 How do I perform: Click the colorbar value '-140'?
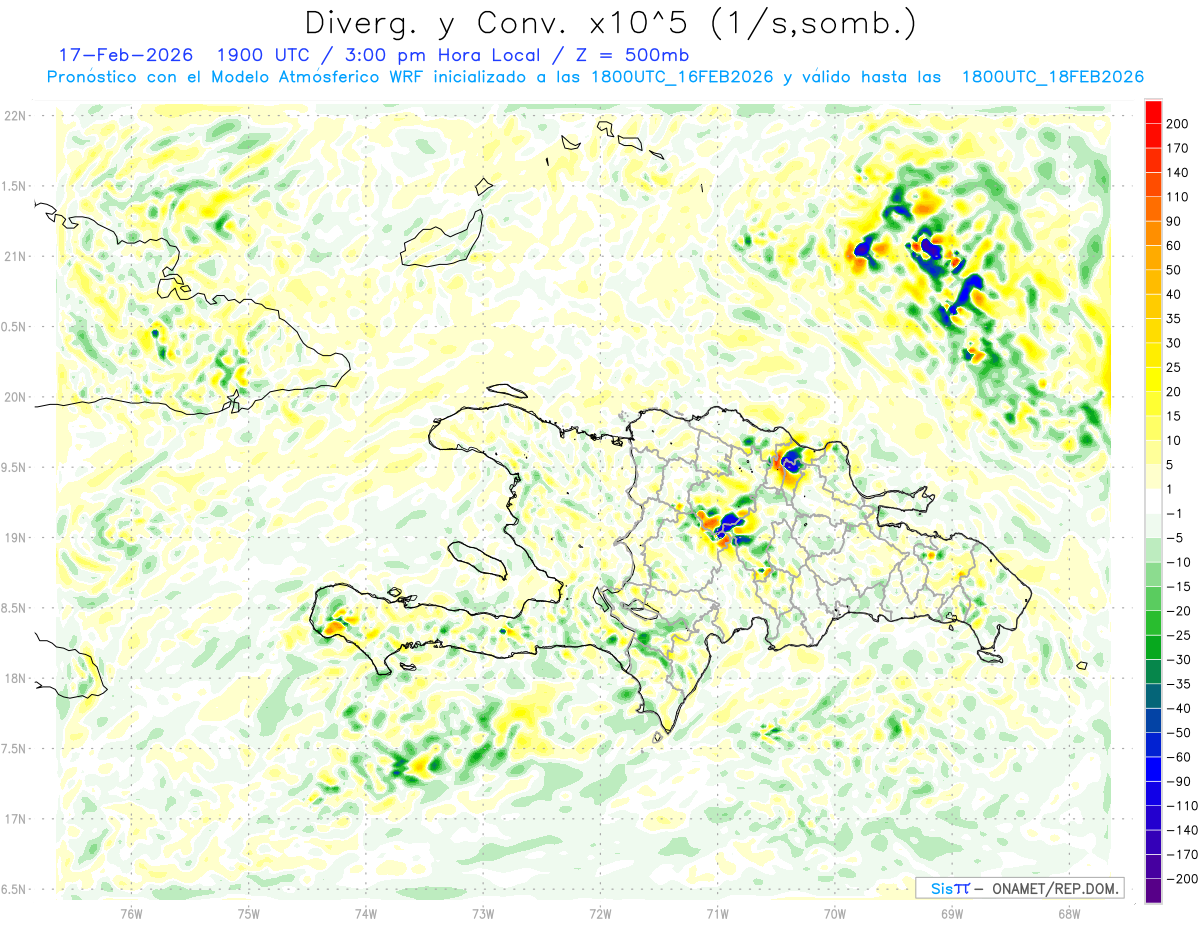(1184, 830)
